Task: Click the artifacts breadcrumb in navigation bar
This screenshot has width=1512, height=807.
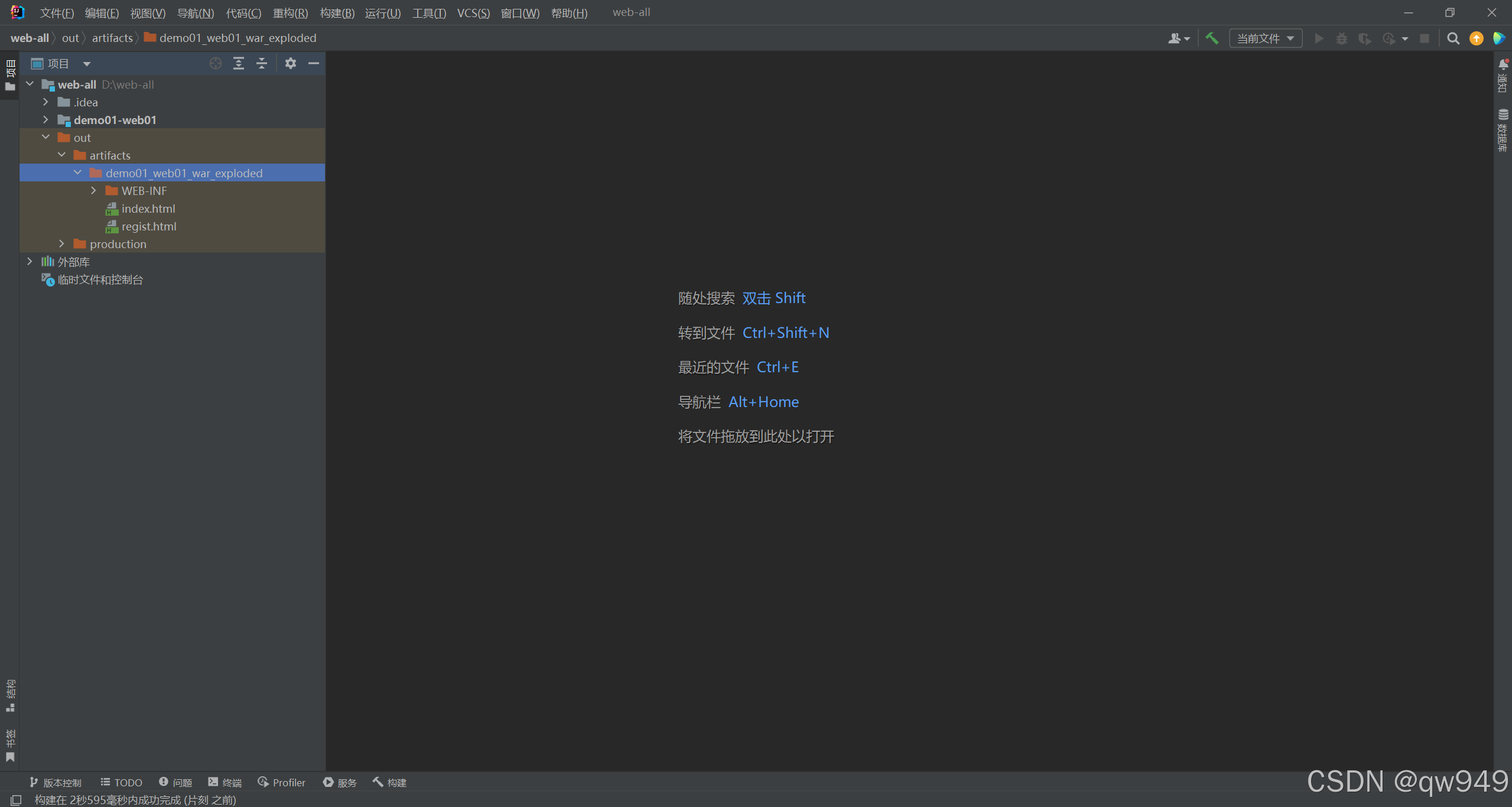Action: (112, 38)
